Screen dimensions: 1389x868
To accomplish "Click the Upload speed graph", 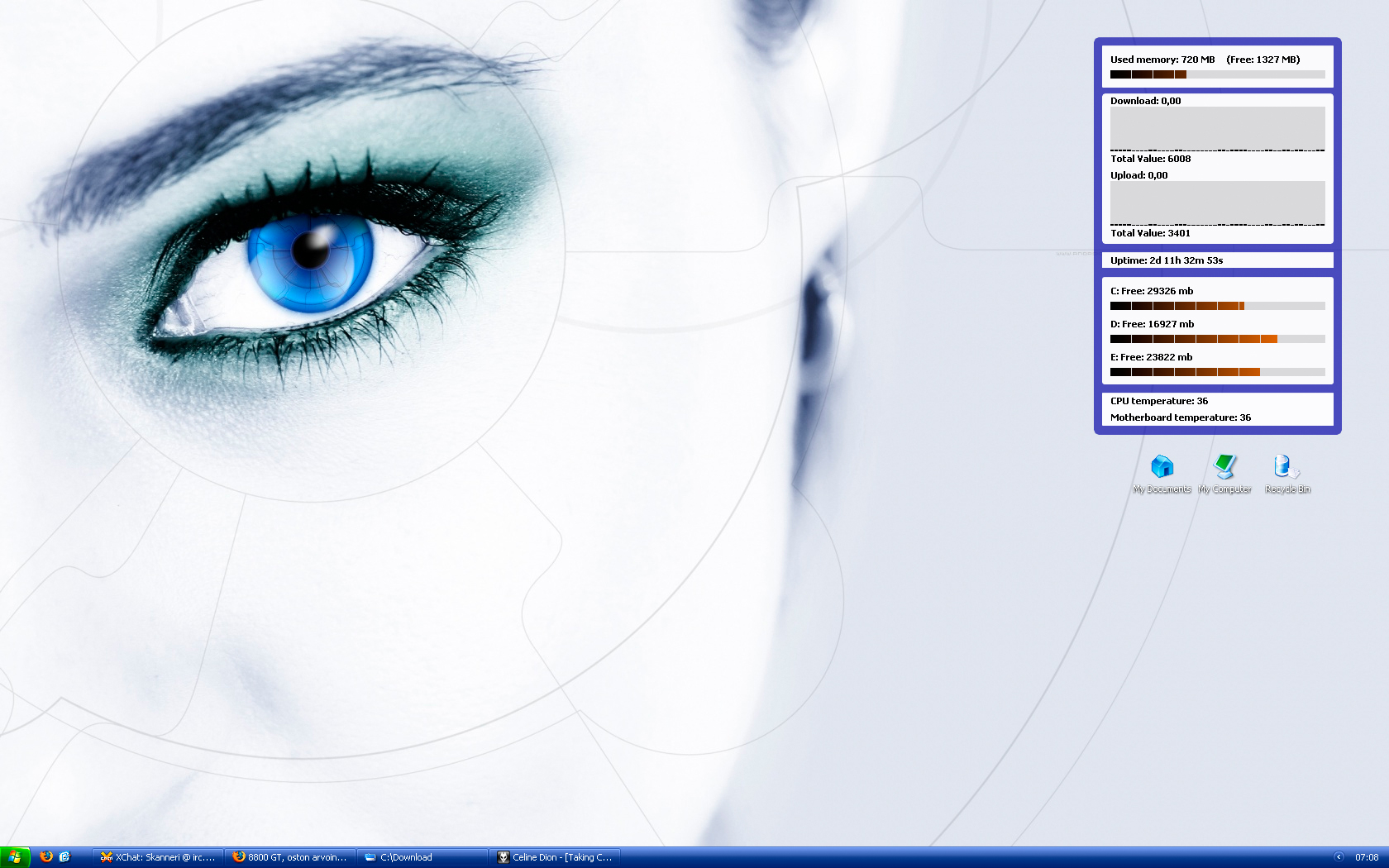I will [x=1218, y=203].
